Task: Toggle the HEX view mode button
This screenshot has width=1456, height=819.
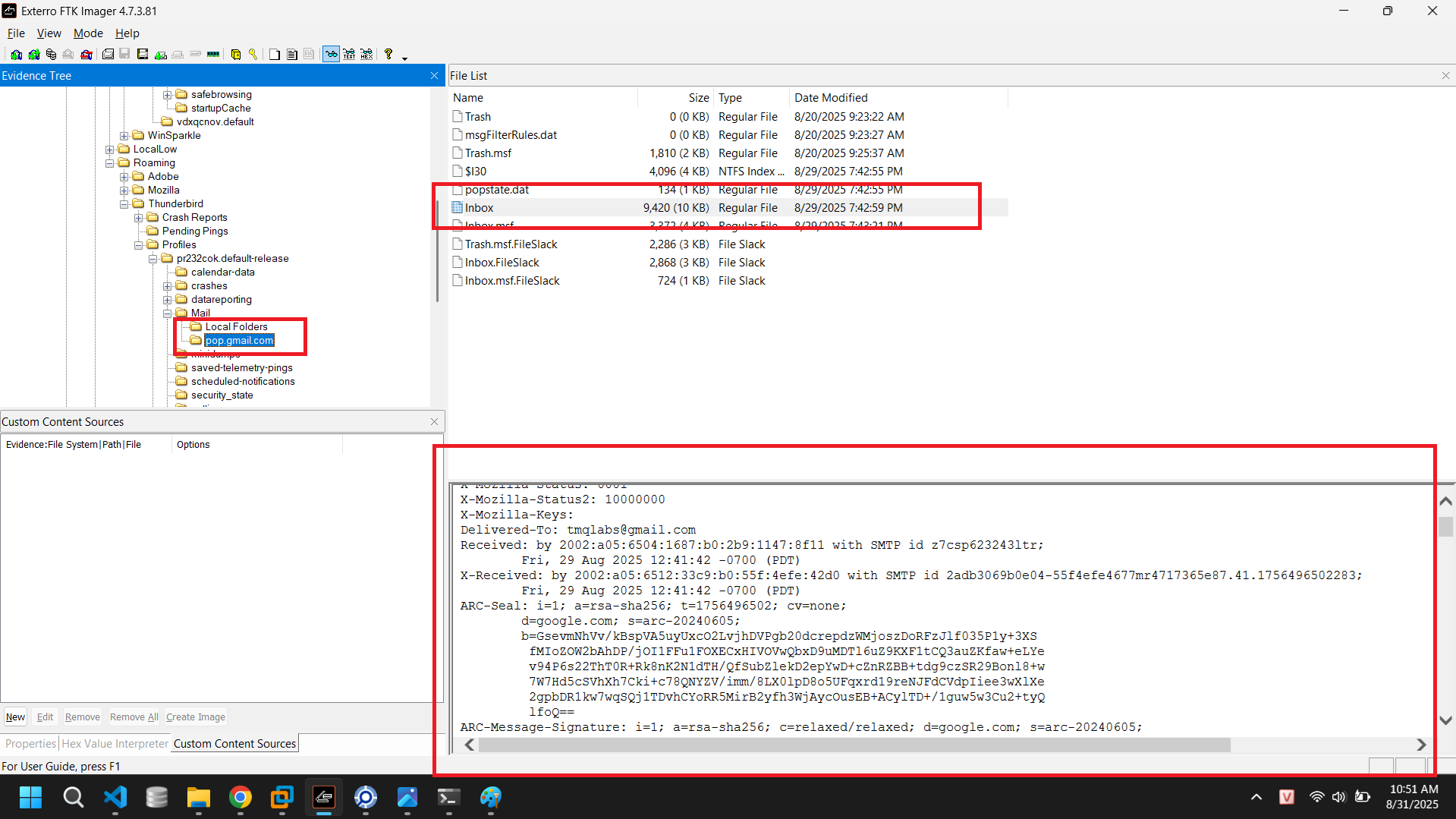Action: 366,55
